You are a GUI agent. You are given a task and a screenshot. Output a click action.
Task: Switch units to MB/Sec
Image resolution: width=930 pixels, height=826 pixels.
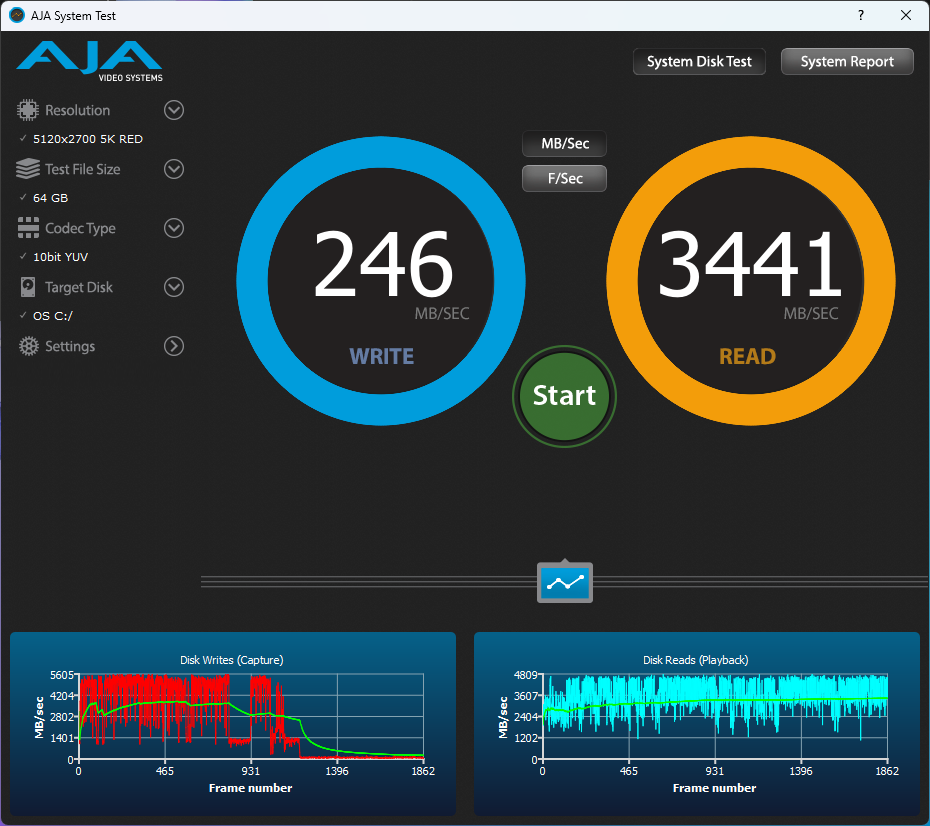click(565, 144)
